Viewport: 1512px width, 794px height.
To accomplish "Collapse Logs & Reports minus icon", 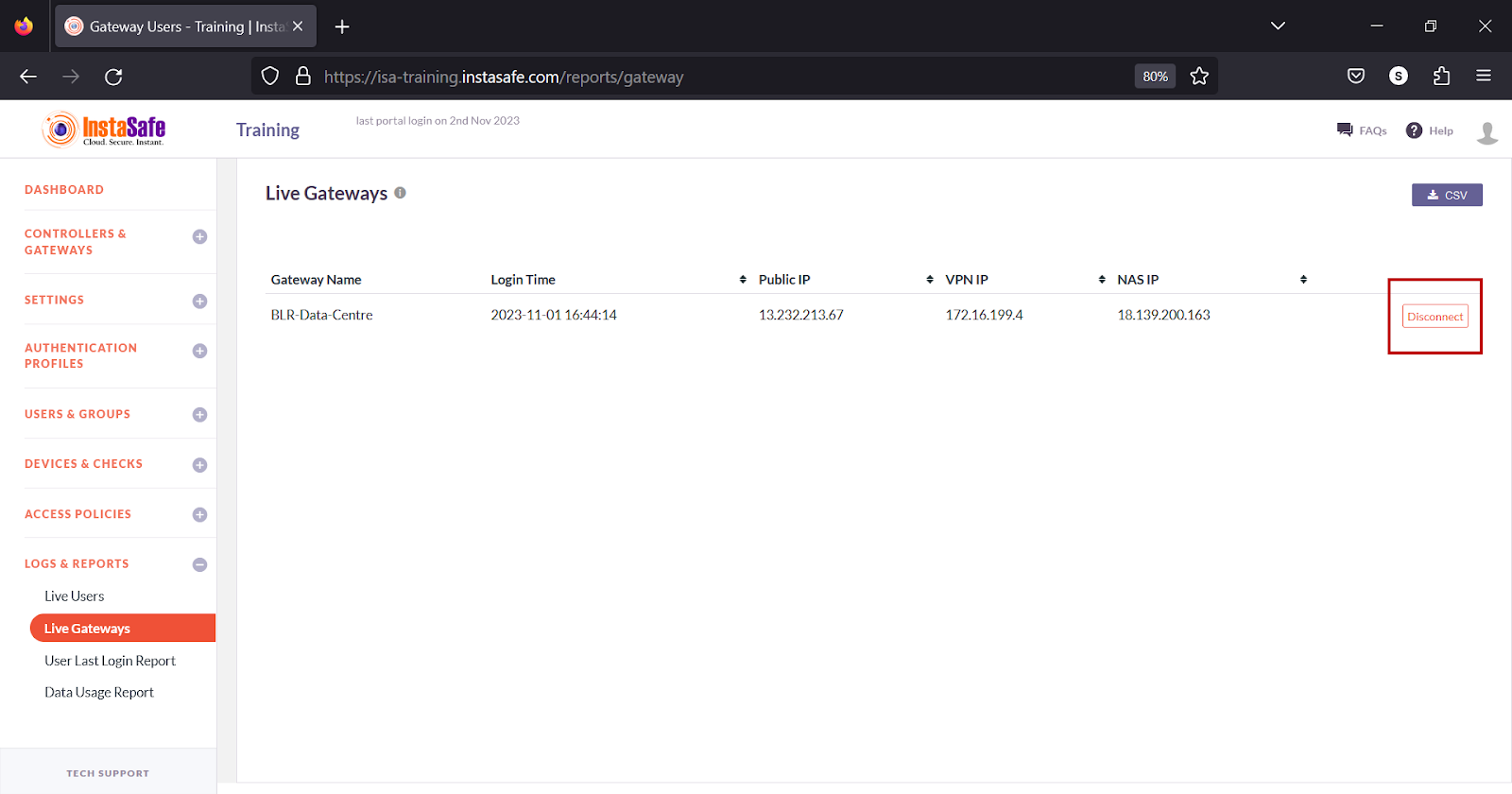I will (199, 565).
